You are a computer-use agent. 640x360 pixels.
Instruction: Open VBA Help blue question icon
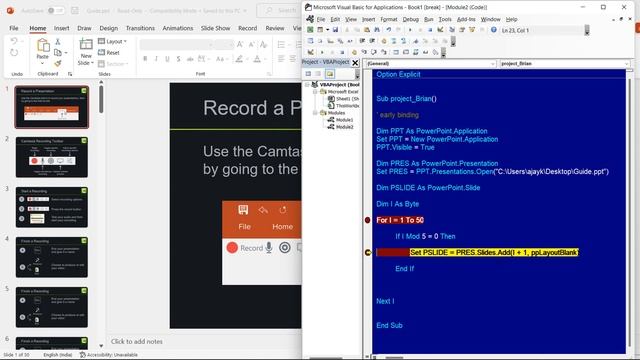click(x=493, y=30)
